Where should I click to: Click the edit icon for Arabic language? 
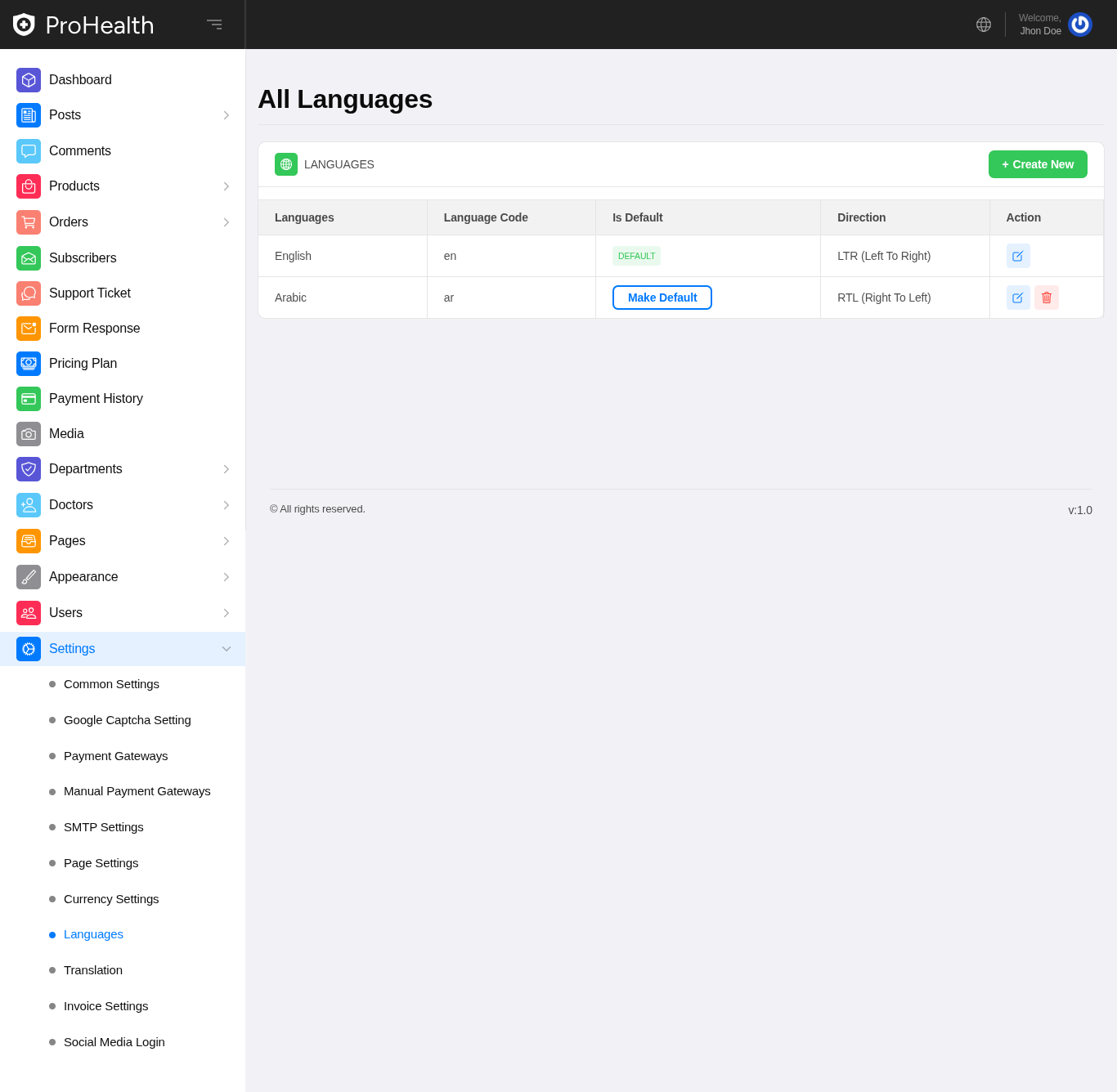point(1018,298)
